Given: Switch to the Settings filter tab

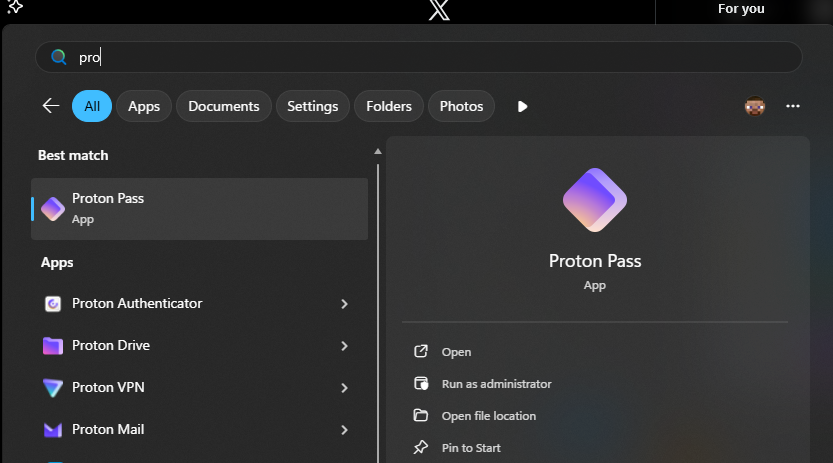Looking at the screenshot, I should pos(312,106).
